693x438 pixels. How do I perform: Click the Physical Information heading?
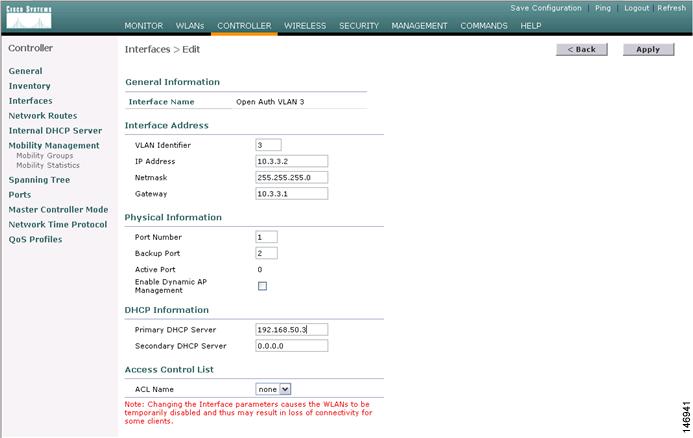click(x=173, y=217)
